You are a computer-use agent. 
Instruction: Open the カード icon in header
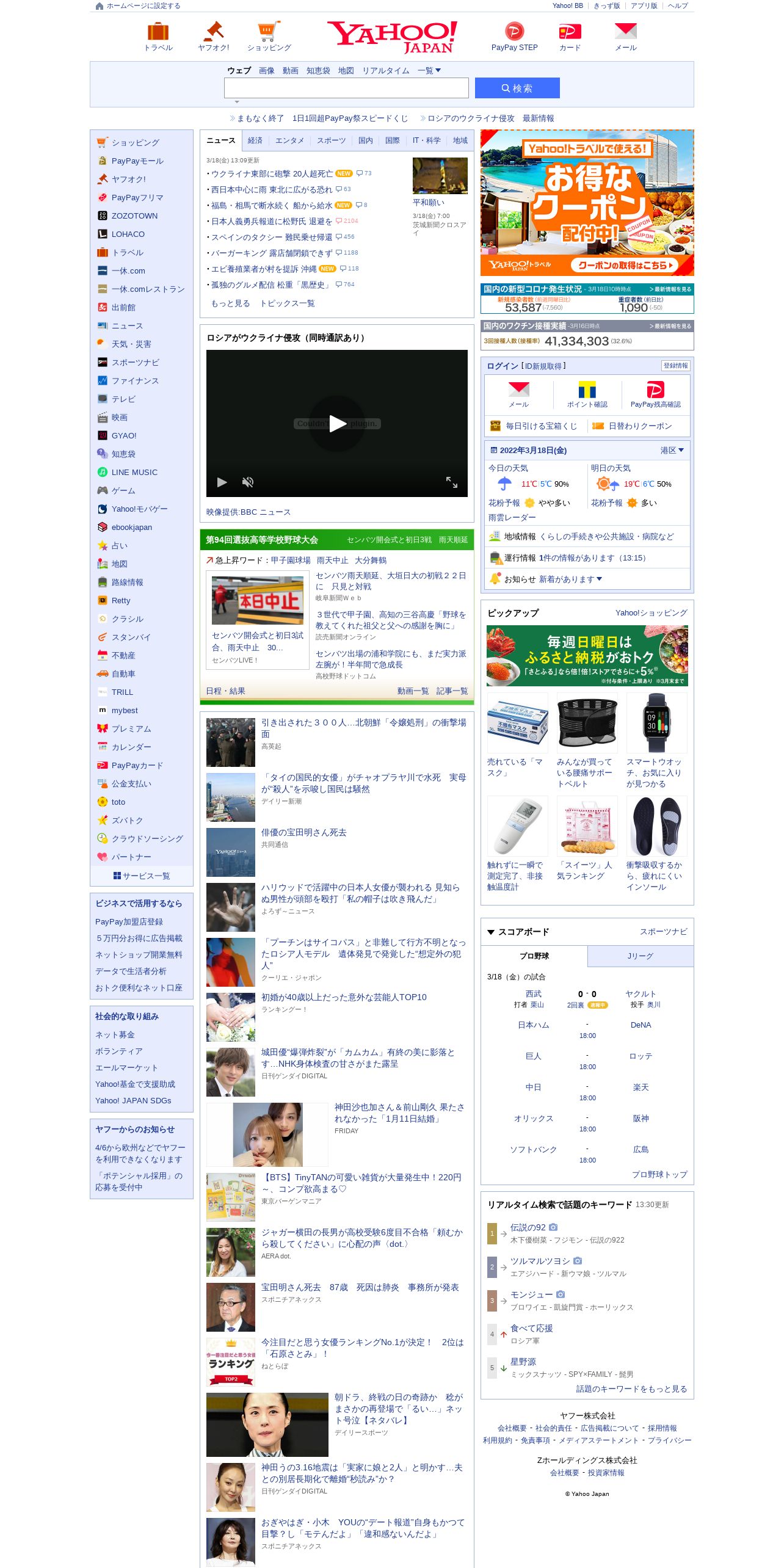[x=570, y=31]
